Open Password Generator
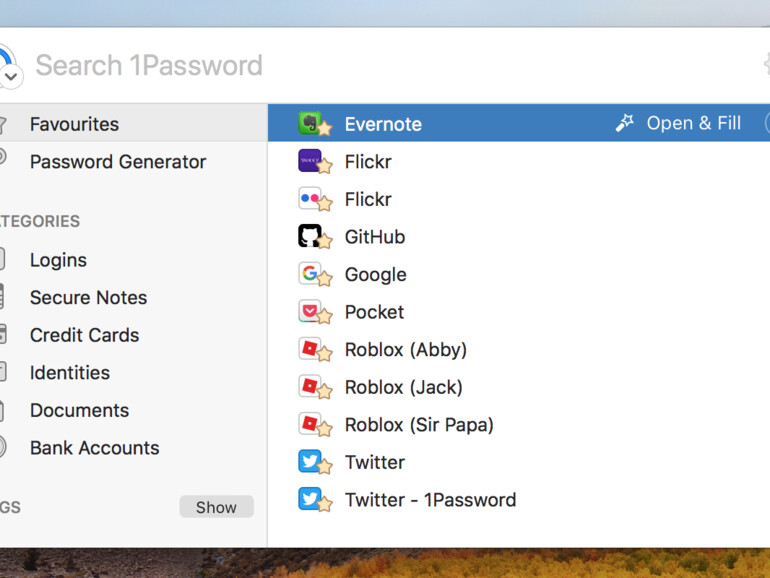 click(x=118, y=162)
